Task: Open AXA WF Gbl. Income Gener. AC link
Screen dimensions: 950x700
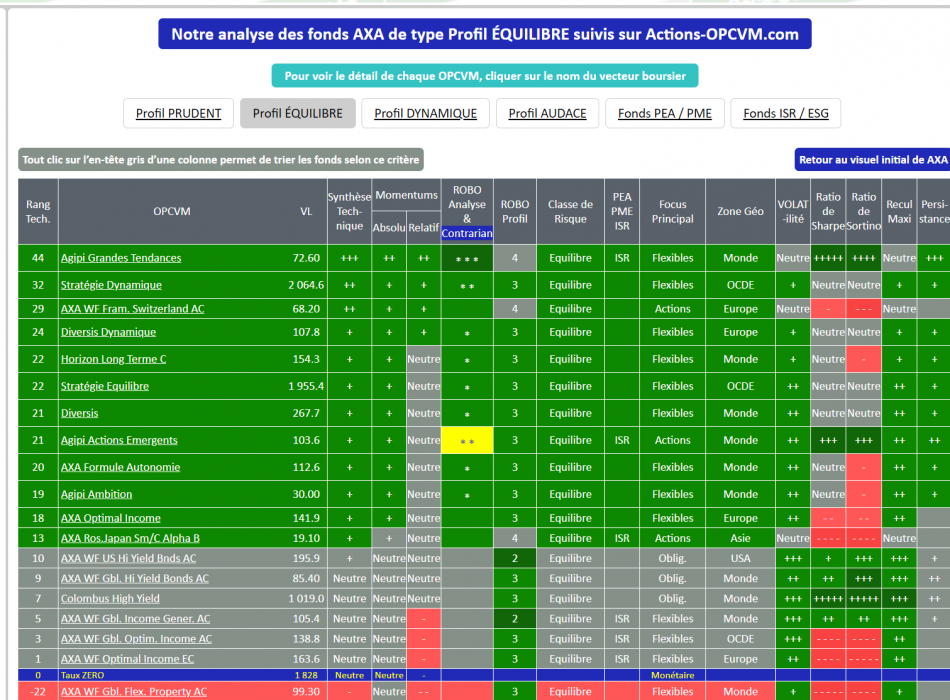Action: pos(135,619)
